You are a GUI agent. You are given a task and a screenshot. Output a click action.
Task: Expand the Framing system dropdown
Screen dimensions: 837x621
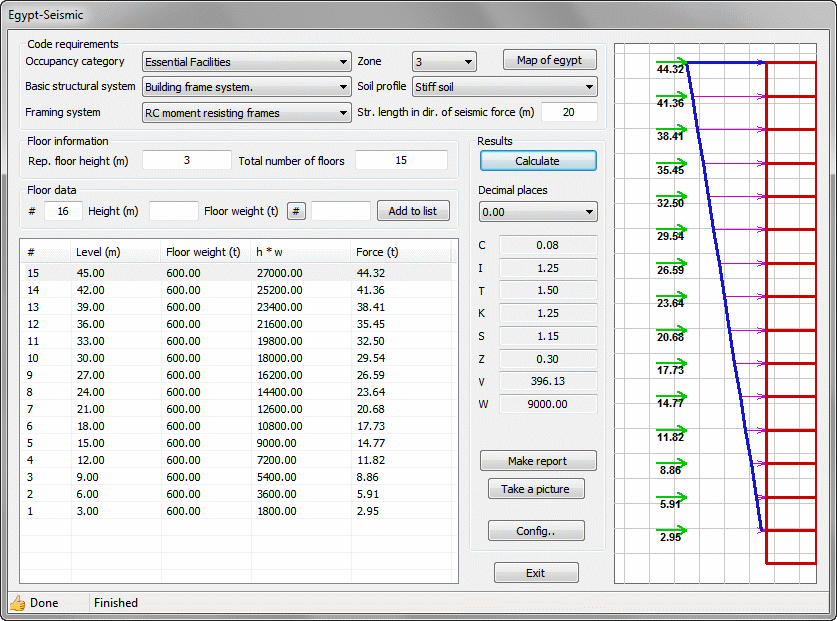[247, 113]
